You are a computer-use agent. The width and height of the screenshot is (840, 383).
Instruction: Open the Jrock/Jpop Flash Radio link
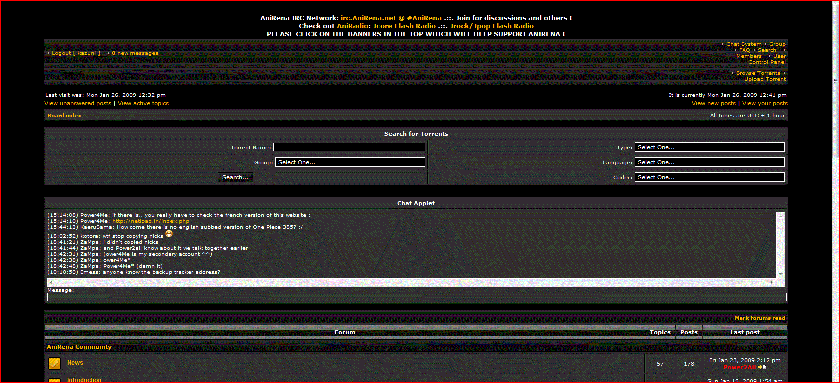tap(491, 26)
